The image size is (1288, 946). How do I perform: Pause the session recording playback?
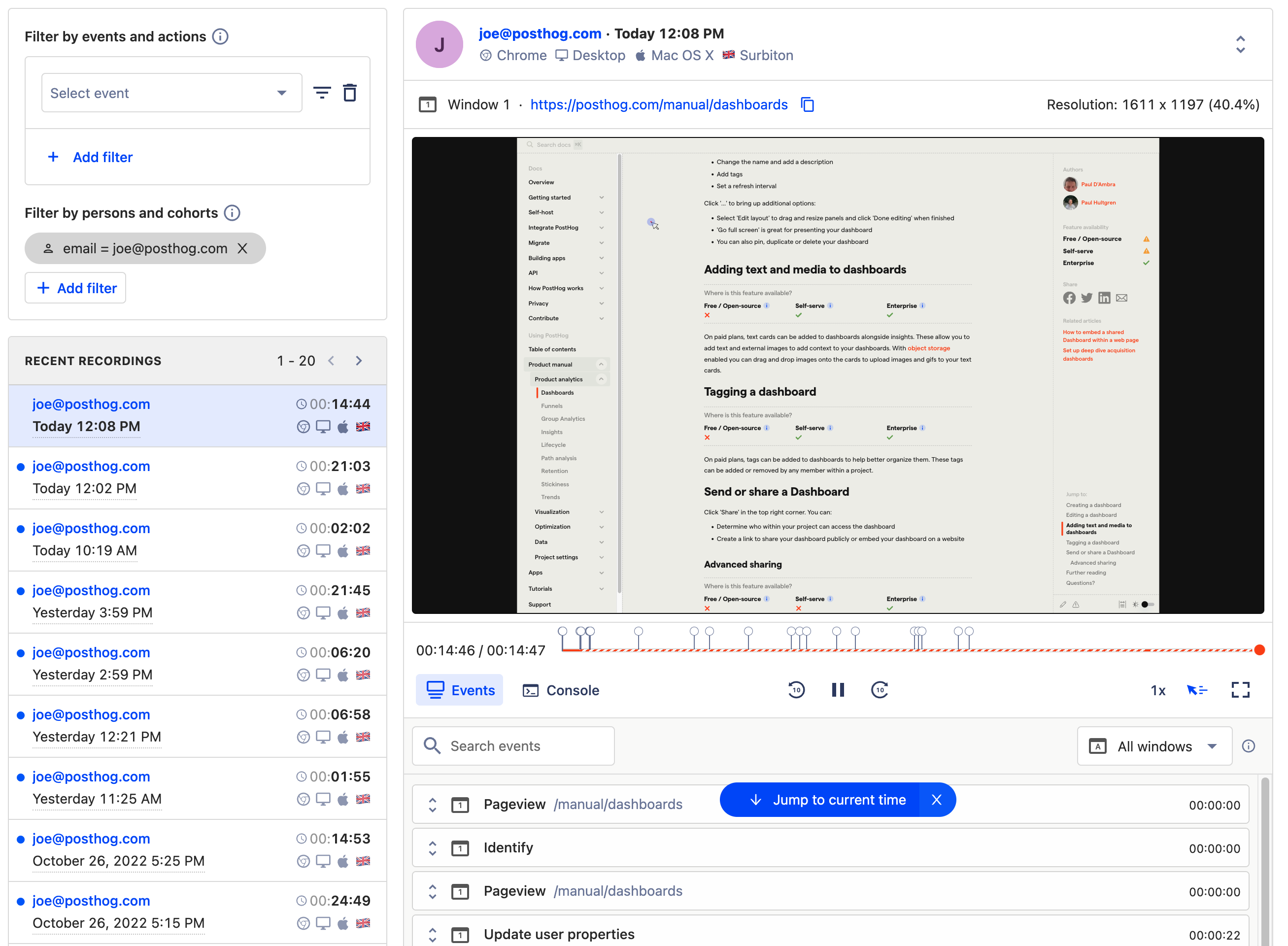[x=838, y=690]
